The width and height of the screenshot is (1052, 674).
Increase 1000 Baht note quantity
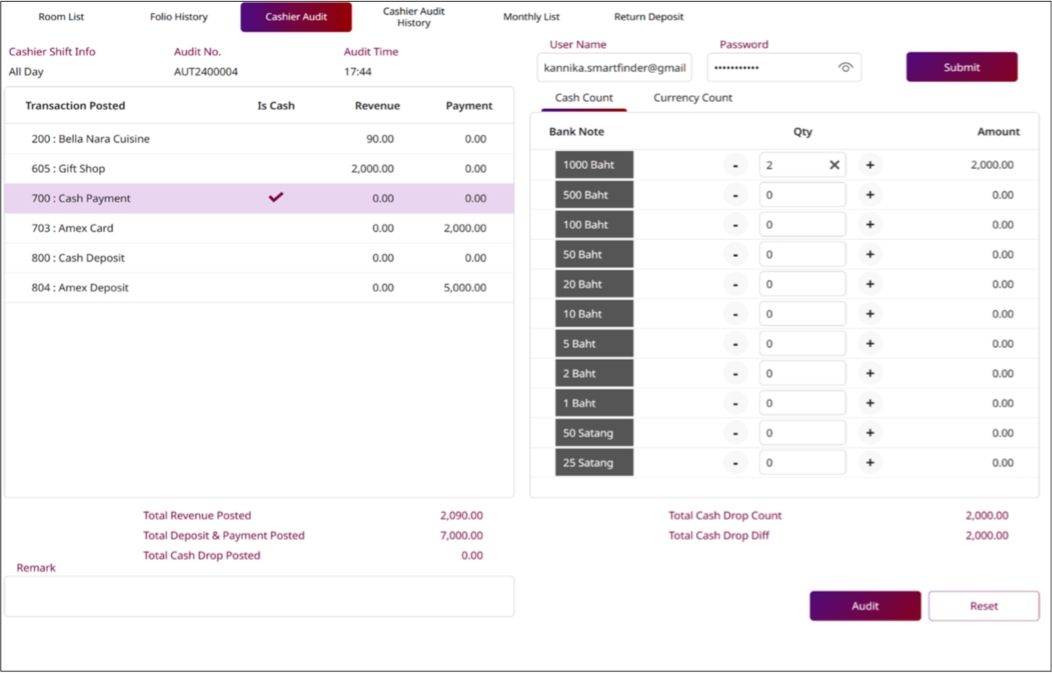pyautogui.click(x=870, y=165)
